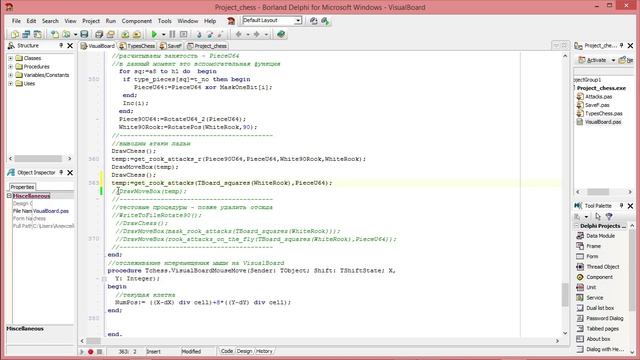Click Set debug desktop icon
Viewport: 640px width, 360px height.
coord(325,21)
